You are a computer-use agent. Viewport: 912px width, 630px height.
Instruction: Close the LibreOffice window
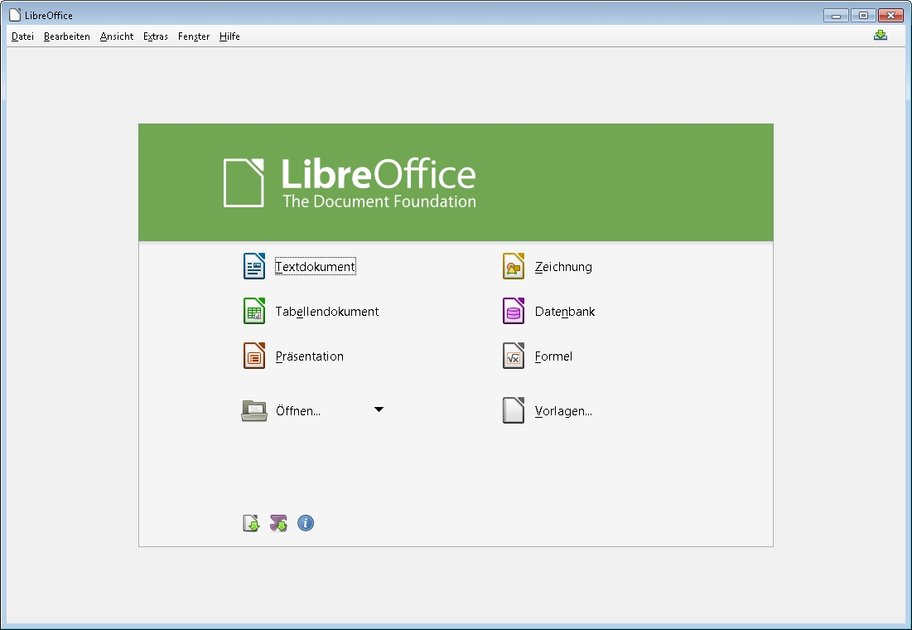coord(890,16)
